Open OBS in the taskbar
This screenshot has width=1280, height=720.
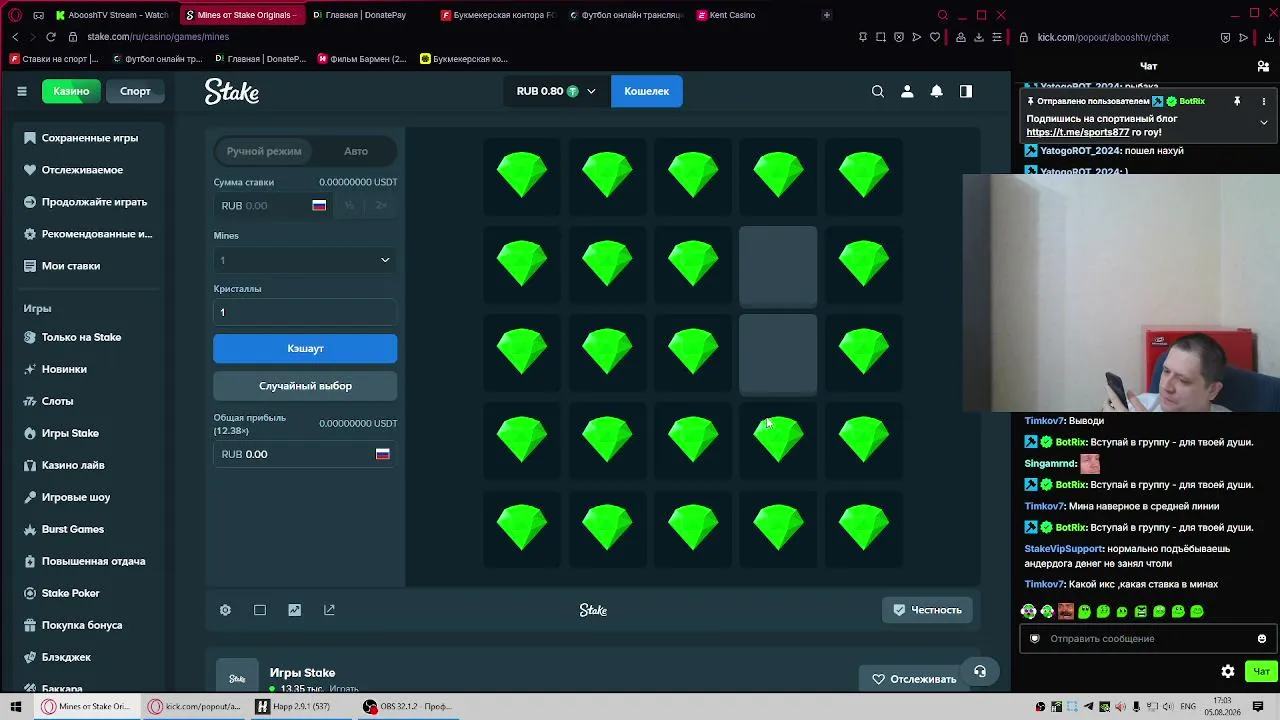tap(408, 707)
